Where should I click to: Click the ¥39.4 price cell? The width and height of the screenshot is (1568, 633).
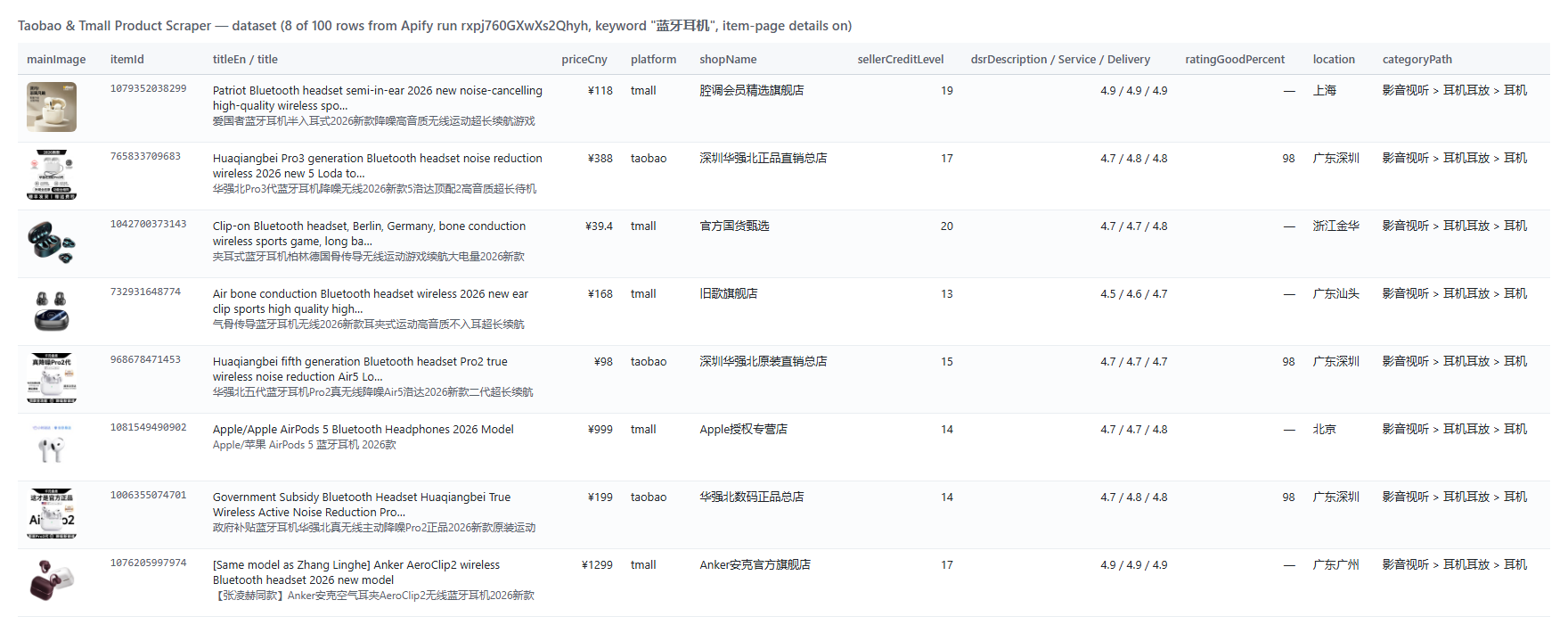pos(599,226)
